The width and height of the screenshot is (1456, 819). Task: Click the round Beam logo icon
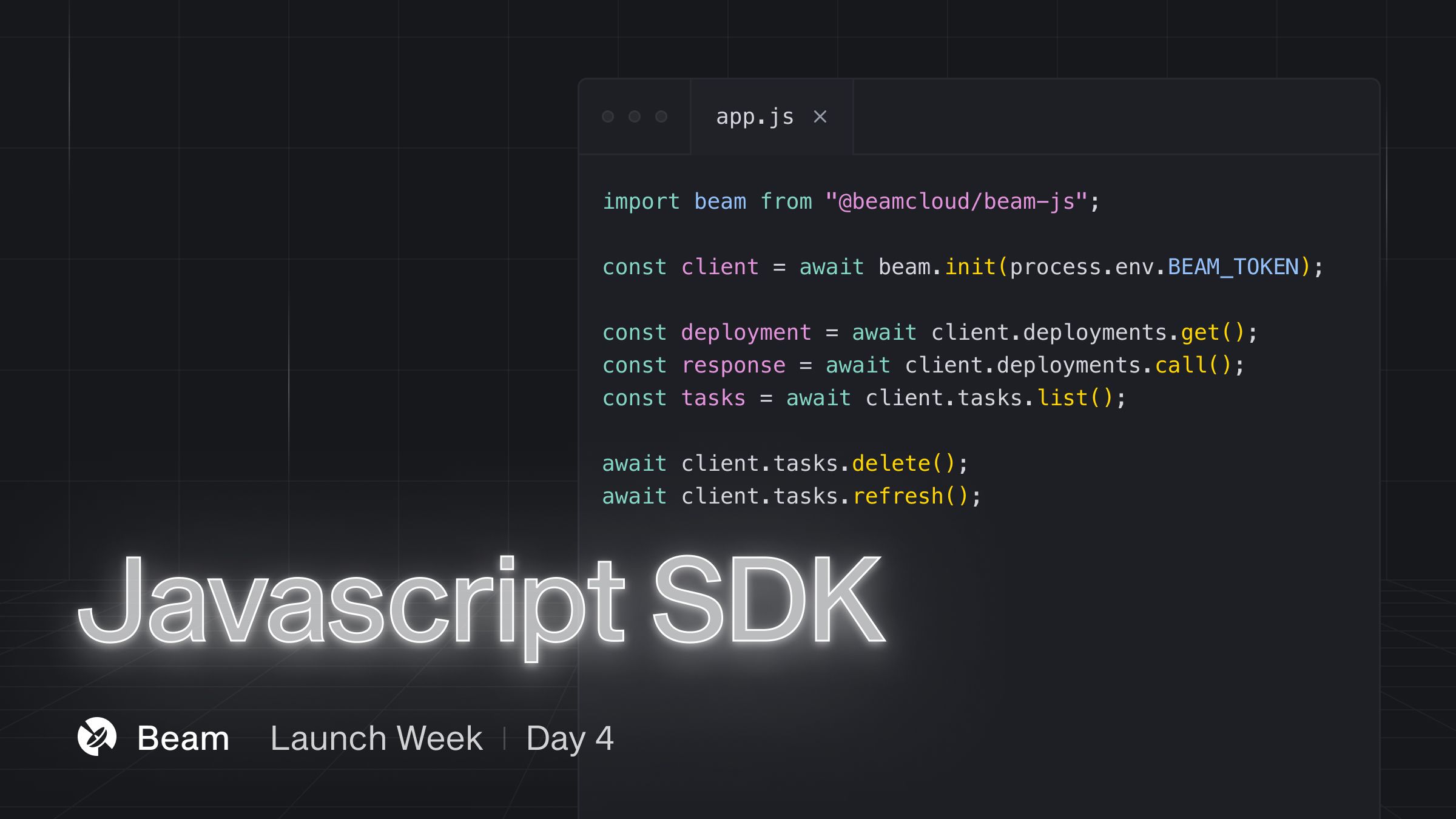[x=97, y=736]
